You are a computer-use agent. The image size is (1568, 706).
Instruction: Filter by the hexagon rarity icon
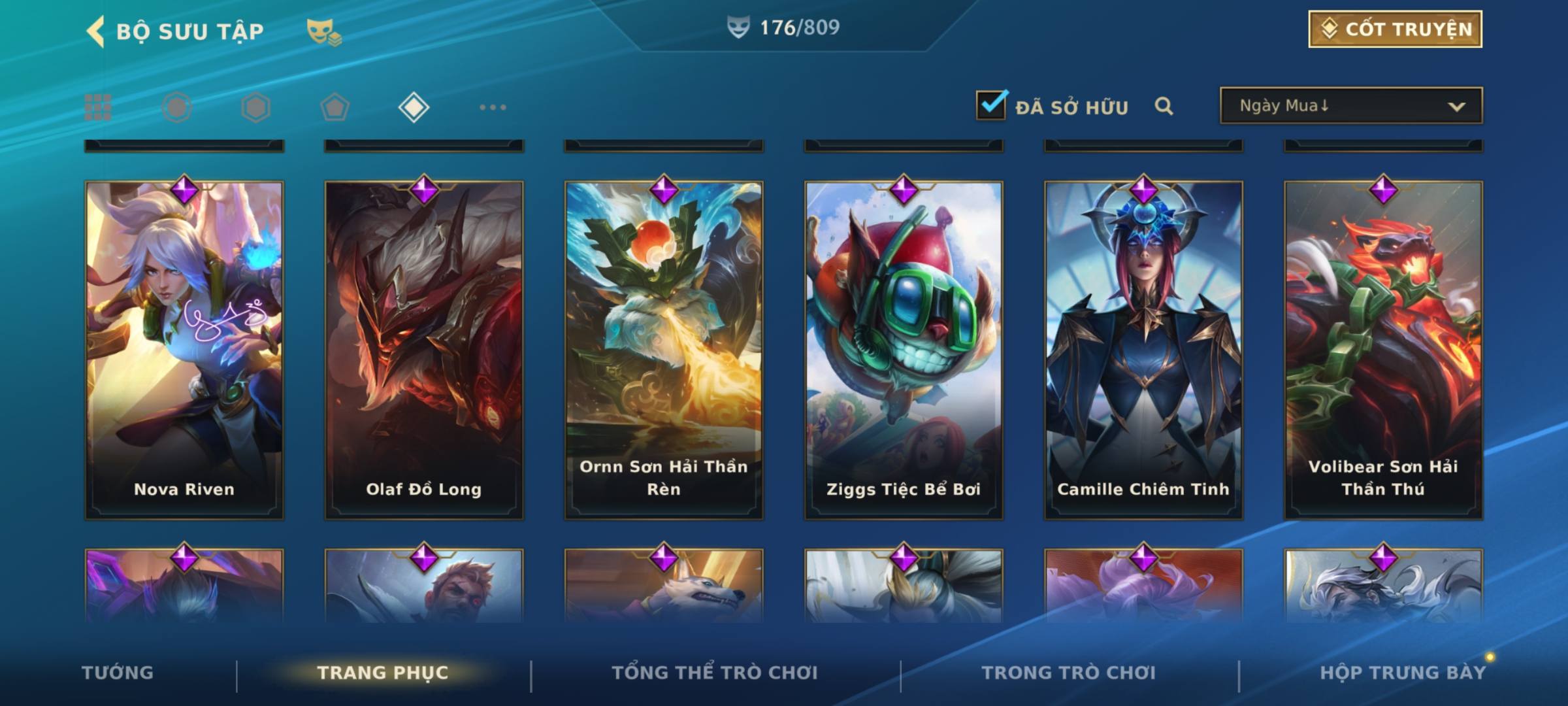click(x=255, y=107)
